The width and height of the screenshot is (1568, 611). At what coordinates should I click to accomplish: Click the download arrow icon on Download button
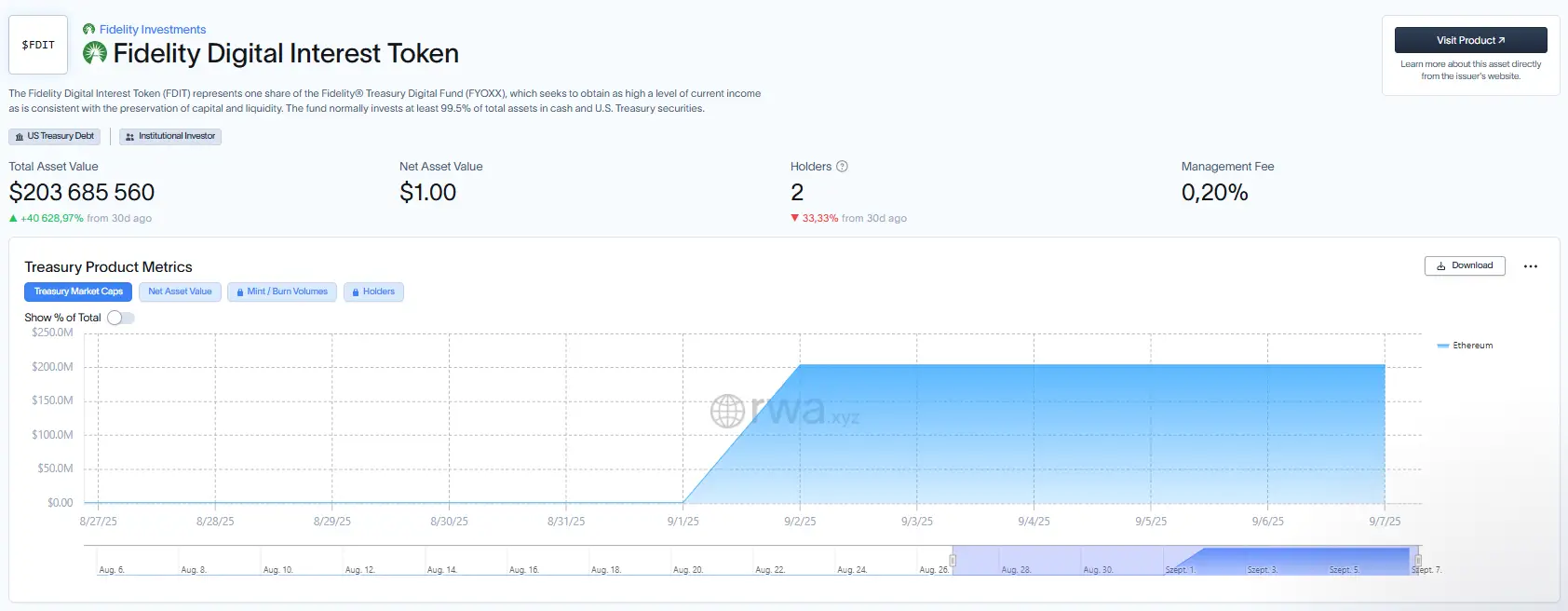[1441, 266]
